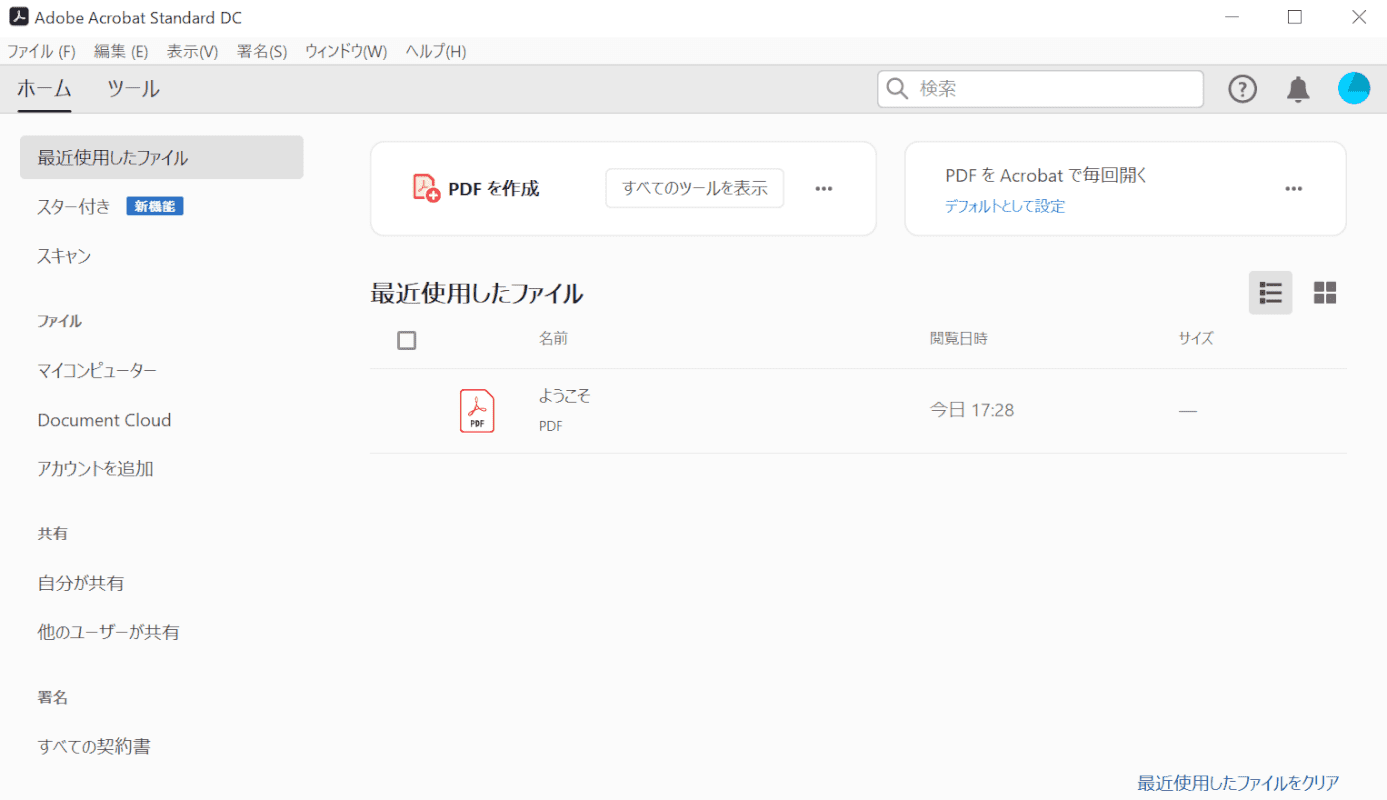Switch to thumbnail grid view
The height and width of the screenshot is (800, 1387).
[x=1325, y=292]
